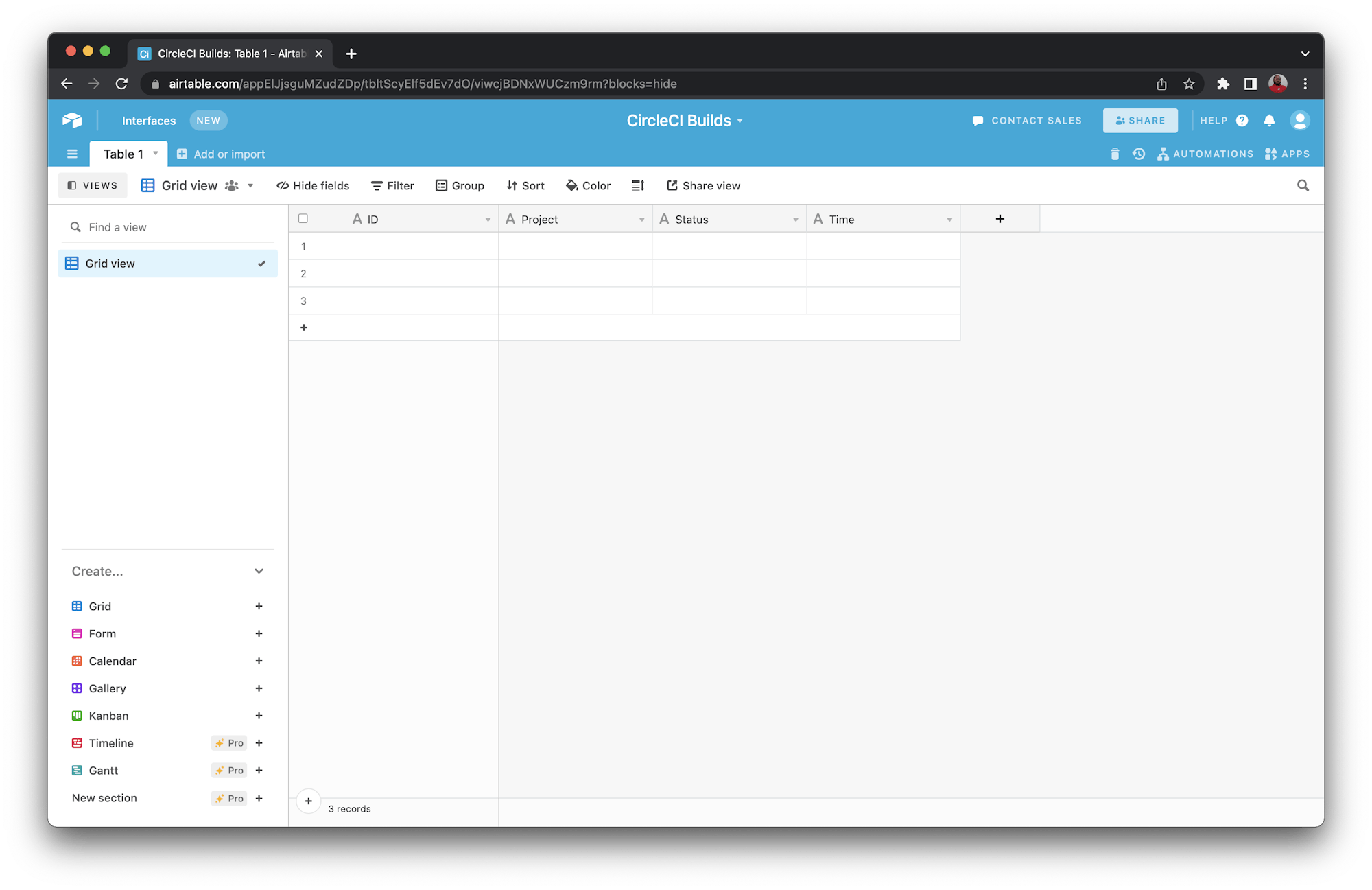Viewport: 1372px width, 890px height.
Task: Open the Filter options
Action: pyautogui.click(x=392, y=185)
